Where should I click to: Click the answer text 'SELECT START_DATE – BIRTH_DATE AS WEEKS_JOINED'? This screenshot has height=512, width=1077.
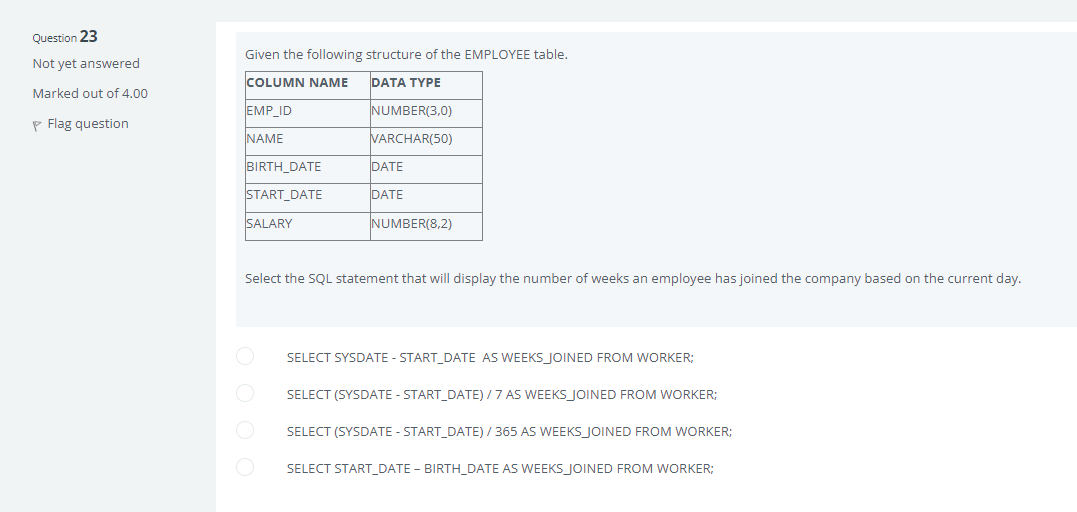point(500,469)
